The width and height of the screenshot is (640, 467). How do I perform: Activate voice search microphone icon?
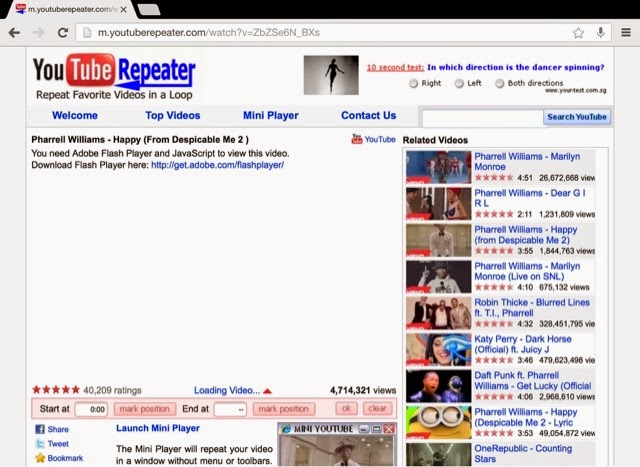point(600,32)
